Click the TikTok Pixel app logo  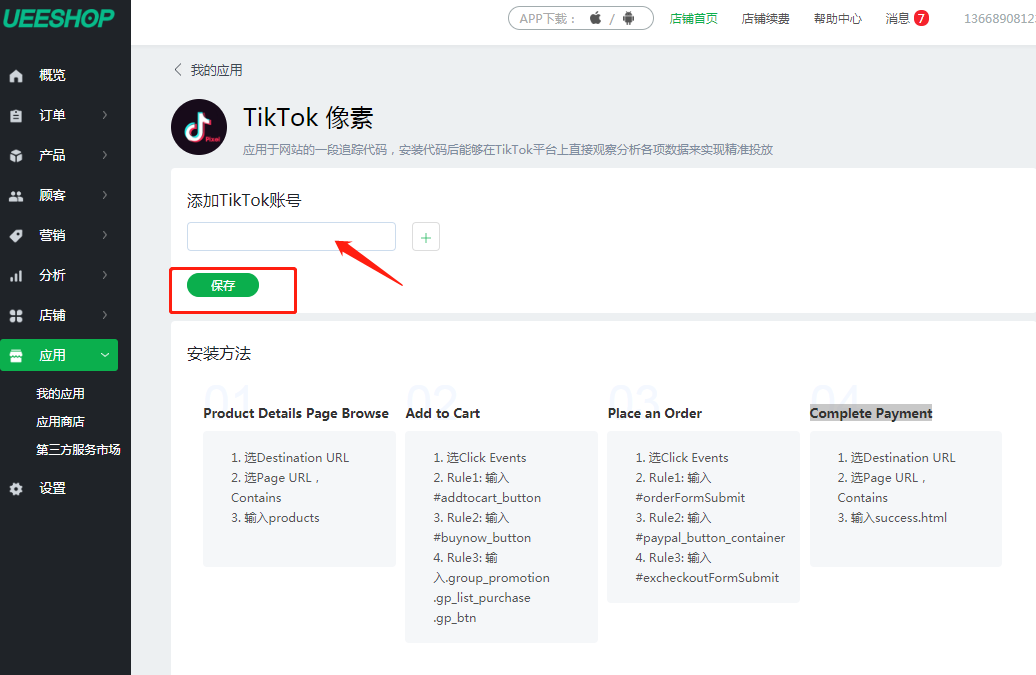pos(199,127)
